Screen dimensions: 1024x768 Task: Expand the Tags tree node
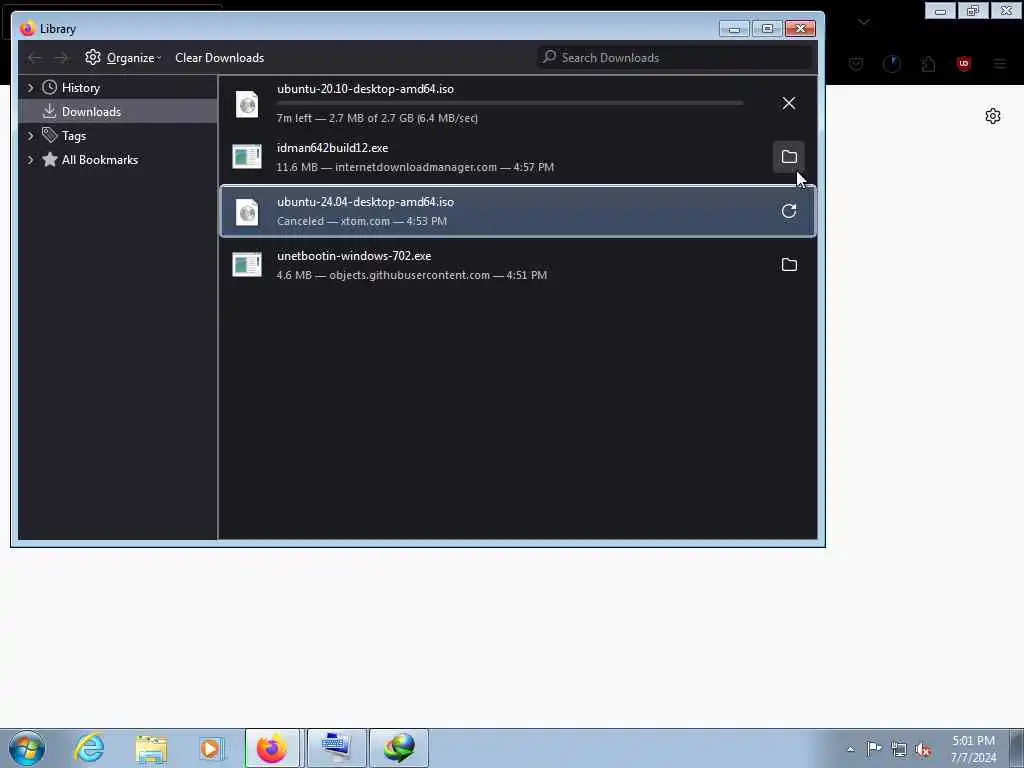[x=30, y=136]
